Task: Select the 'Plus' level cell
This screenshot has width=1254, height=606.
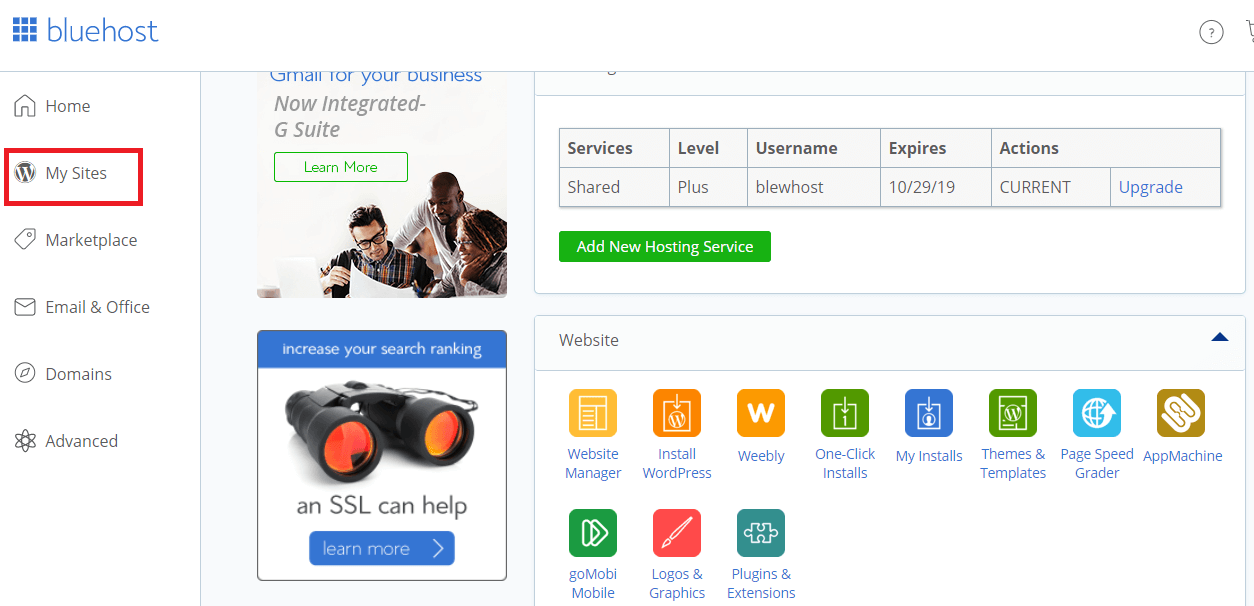Action: (x=709, y=187)
